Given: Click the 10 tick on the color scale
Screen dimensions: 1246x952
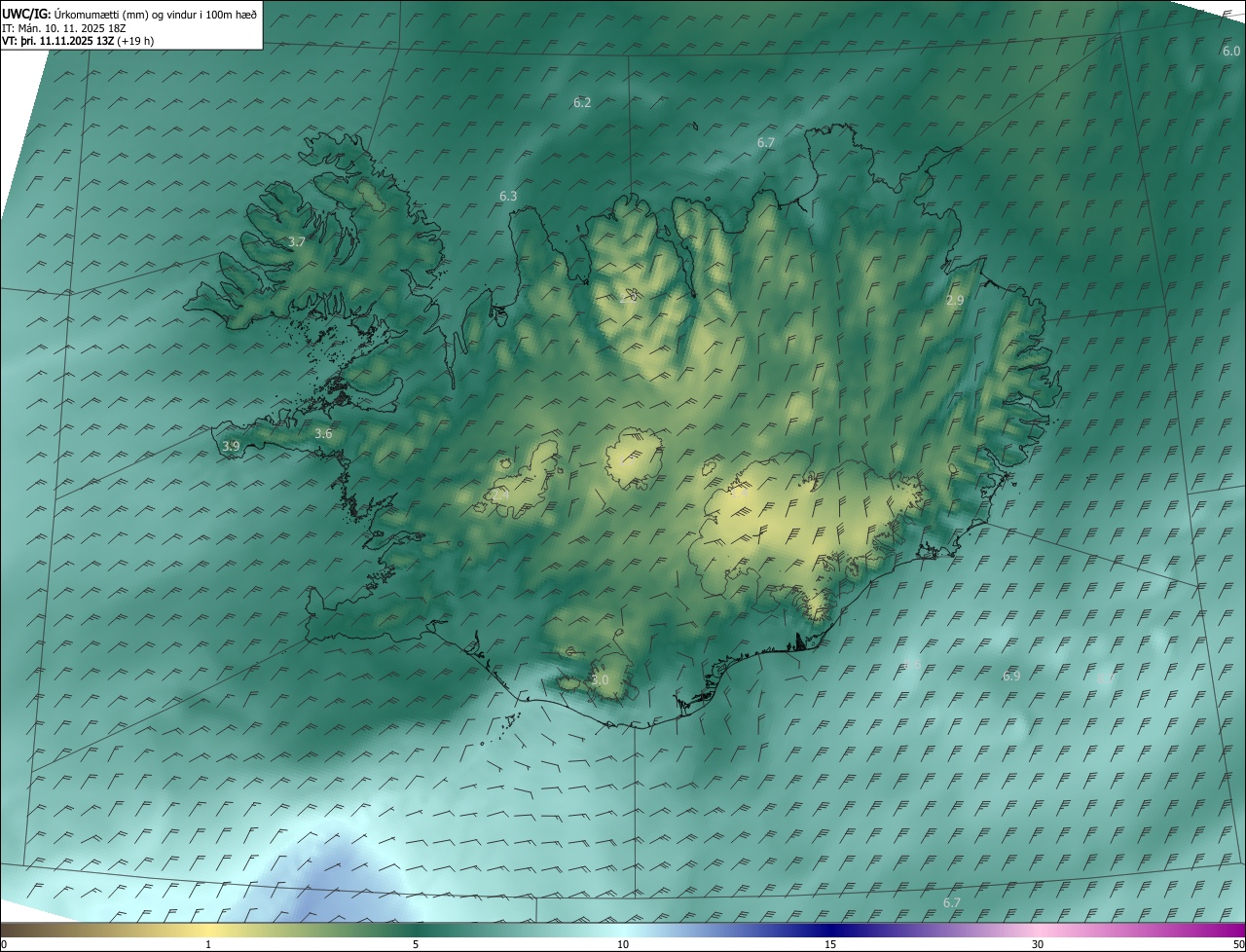Looking at the screenshot, I should point(623,944).
